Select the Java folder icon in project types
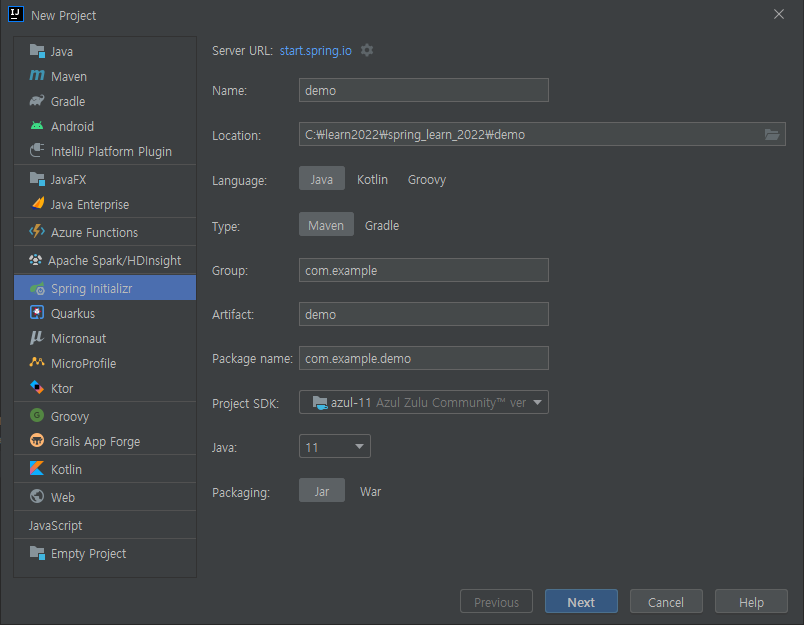This screenshot has width=804, height=625. coord(37,51)
